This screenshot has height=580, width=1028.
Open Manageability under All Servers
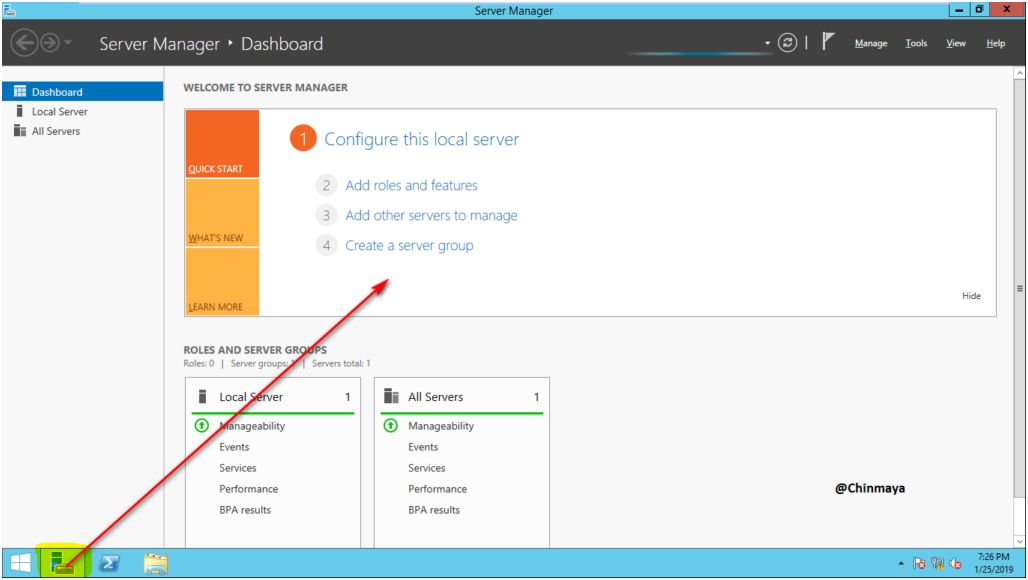tap(441, 426)
